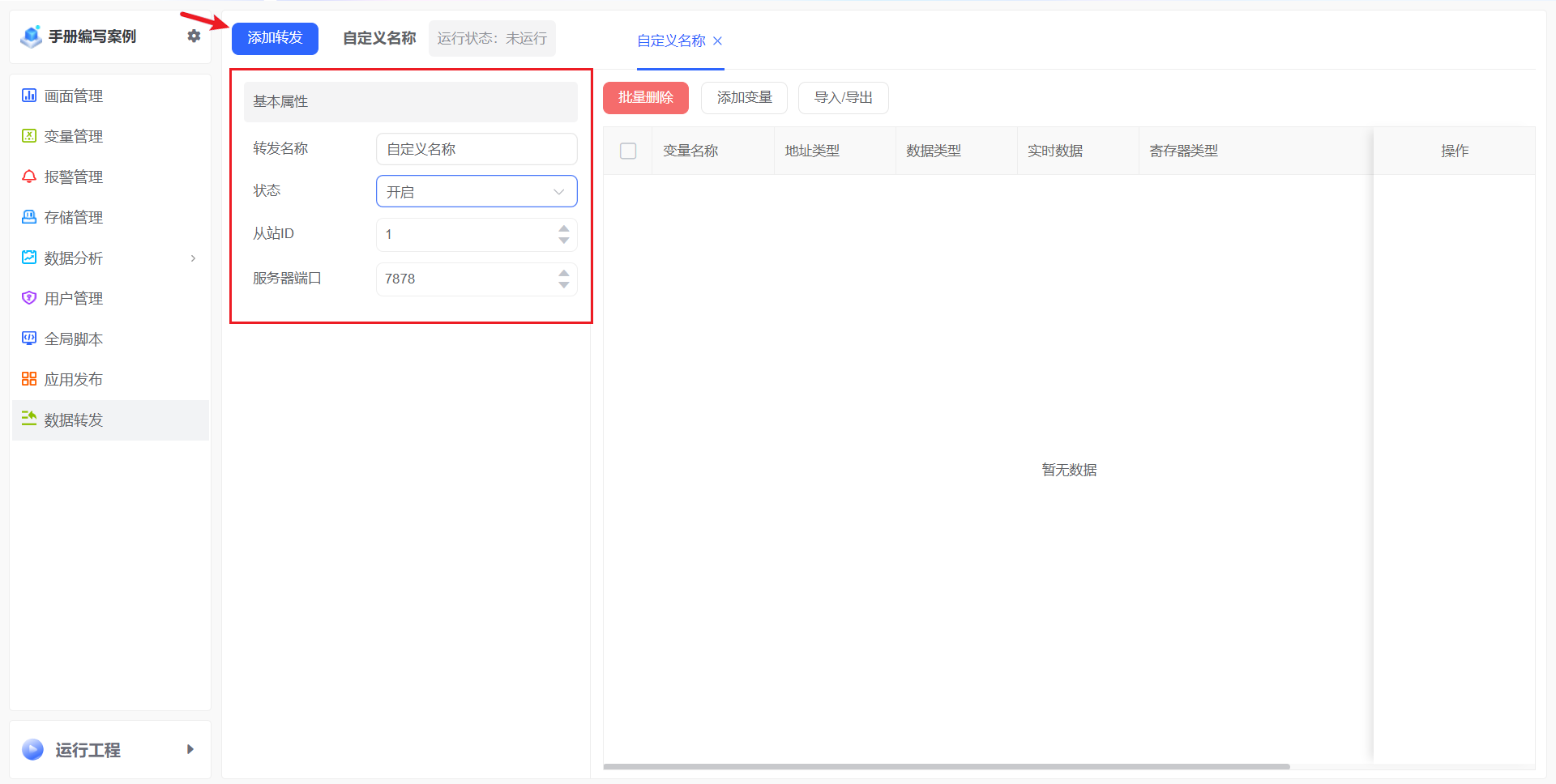This screenshot has height=784, width=1556.
Task: Open 画面管理 via its sidebar icon
Action: (29, 96)
